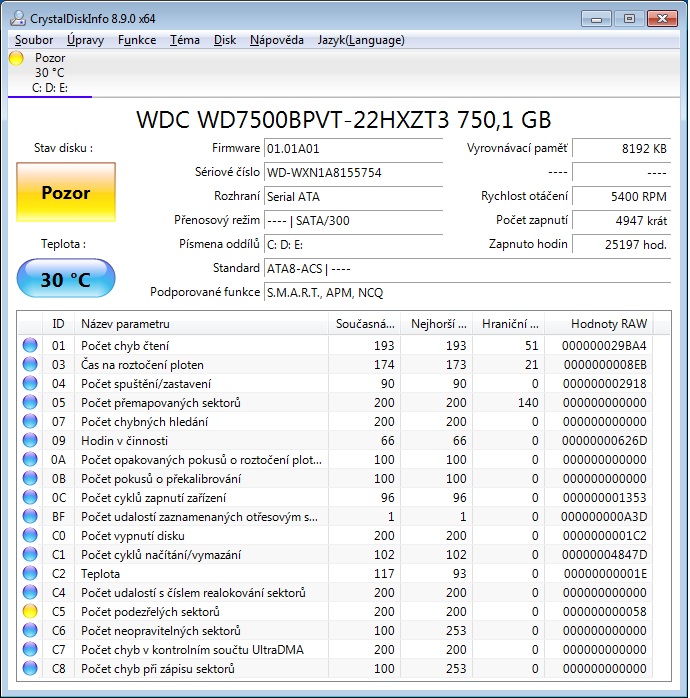The height and width of the screenshot is (698, 690).
Task: Click the Firmware value field 01.01A01
Action: tap(352, 149)
